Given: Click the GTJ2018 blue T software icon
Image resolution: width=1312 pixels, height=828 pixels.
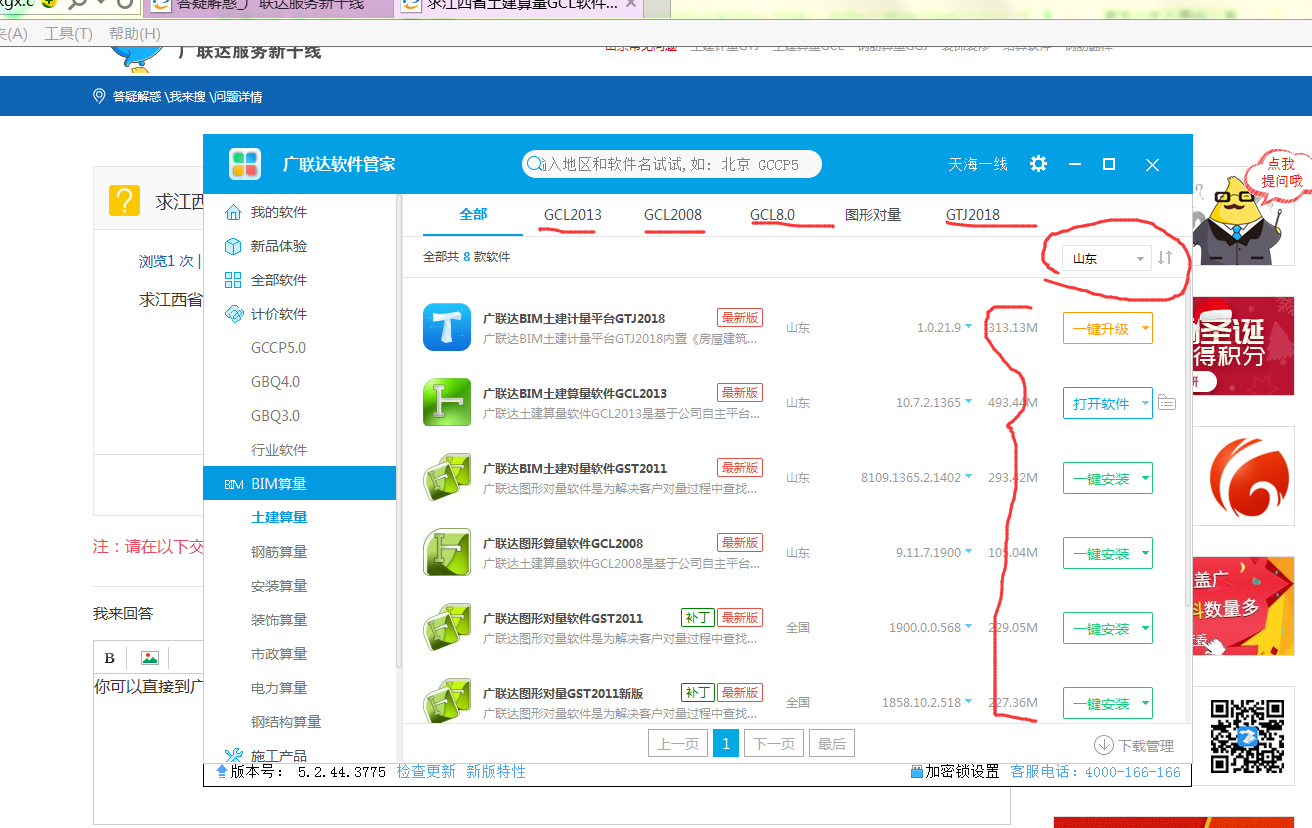Looking at the screenshot, I should coord(447,327).
